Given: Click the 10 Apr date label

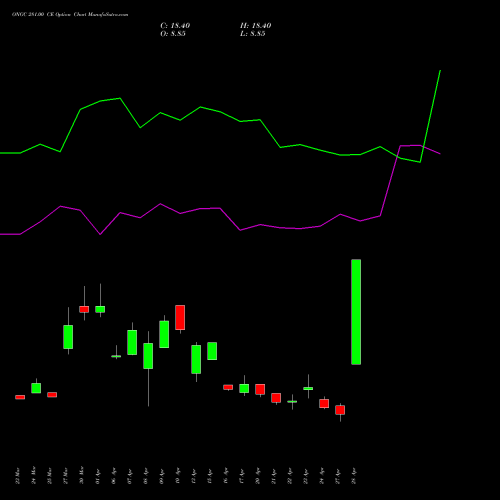Looking at the screenshot, I should pos(178,476).
